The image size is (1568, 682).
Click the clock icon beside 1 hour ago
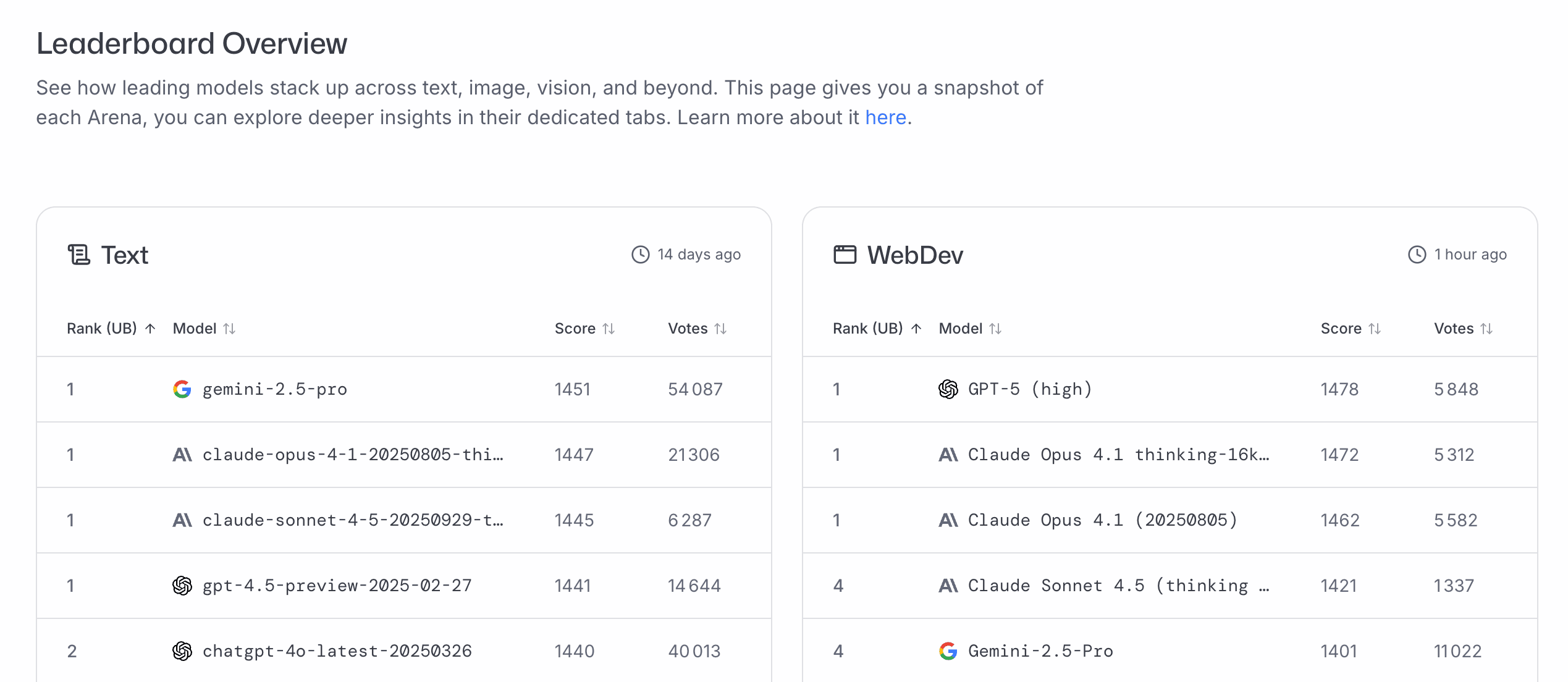pos(1417,255)
